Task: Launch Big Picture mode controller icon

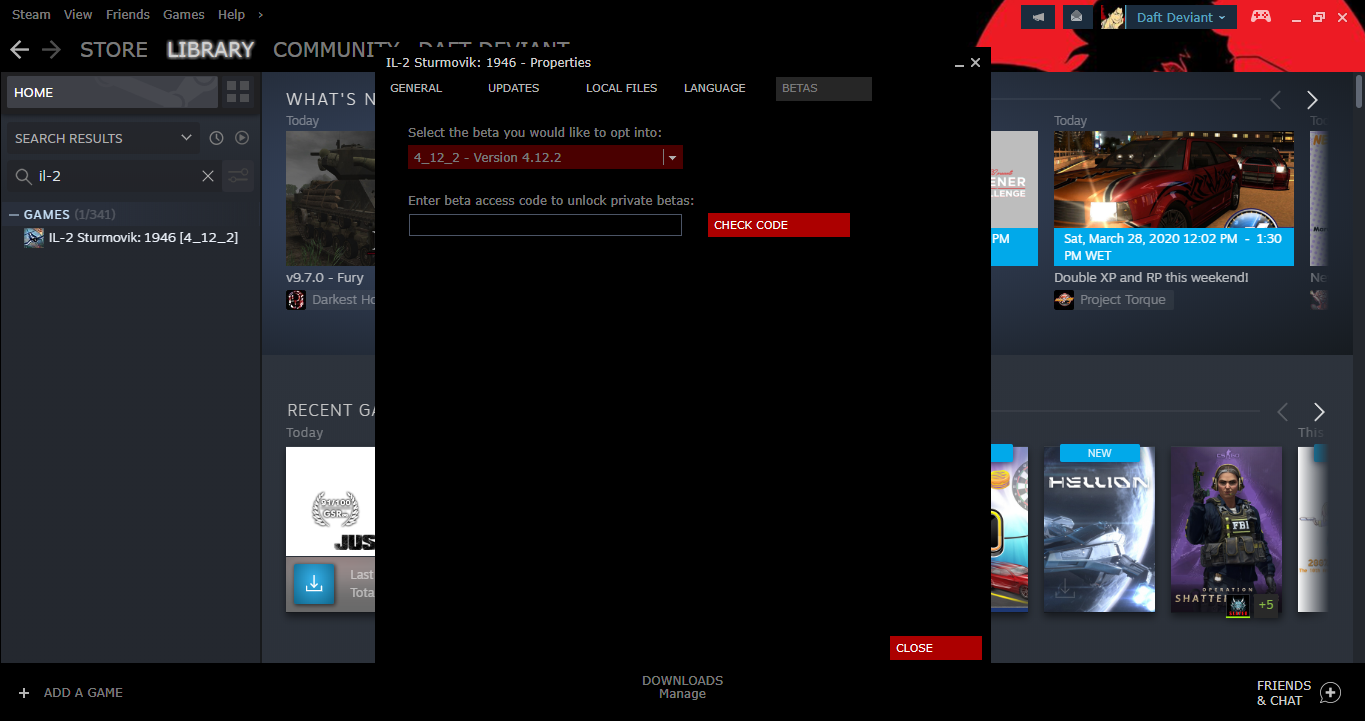Action: point(1260,16)
